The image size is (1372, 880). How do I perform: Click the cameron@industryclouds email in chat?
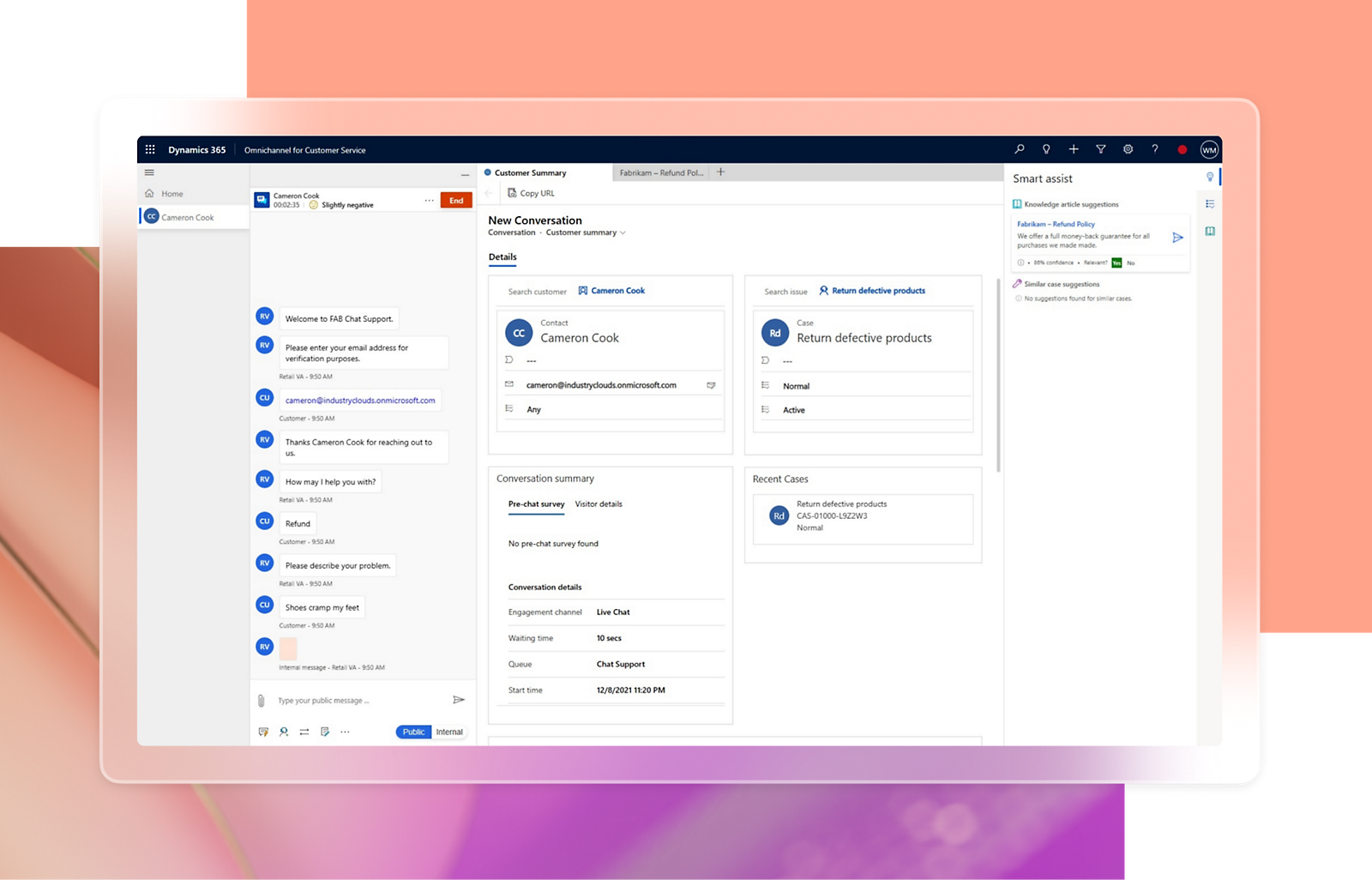[x=360, y=401]
